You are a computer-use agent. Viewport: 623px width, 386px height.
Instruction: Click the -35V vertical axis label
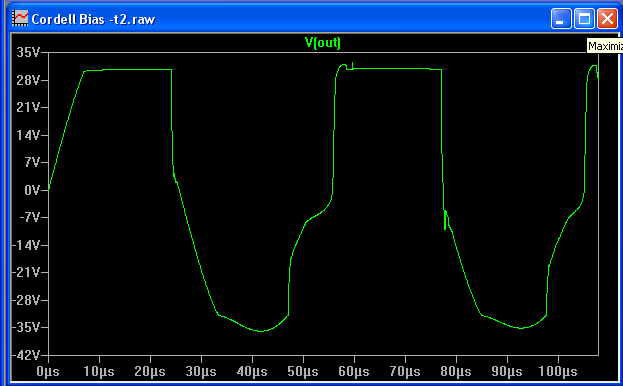[26, 328]
